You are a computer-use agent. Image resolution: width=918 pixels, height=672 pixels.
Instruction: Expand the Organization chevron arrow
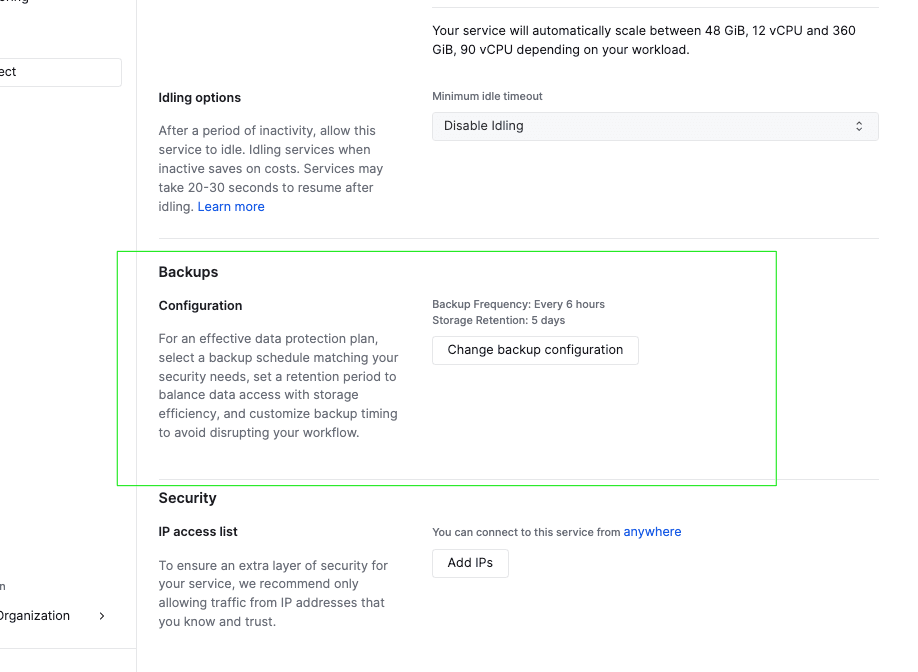click(102, 616)
